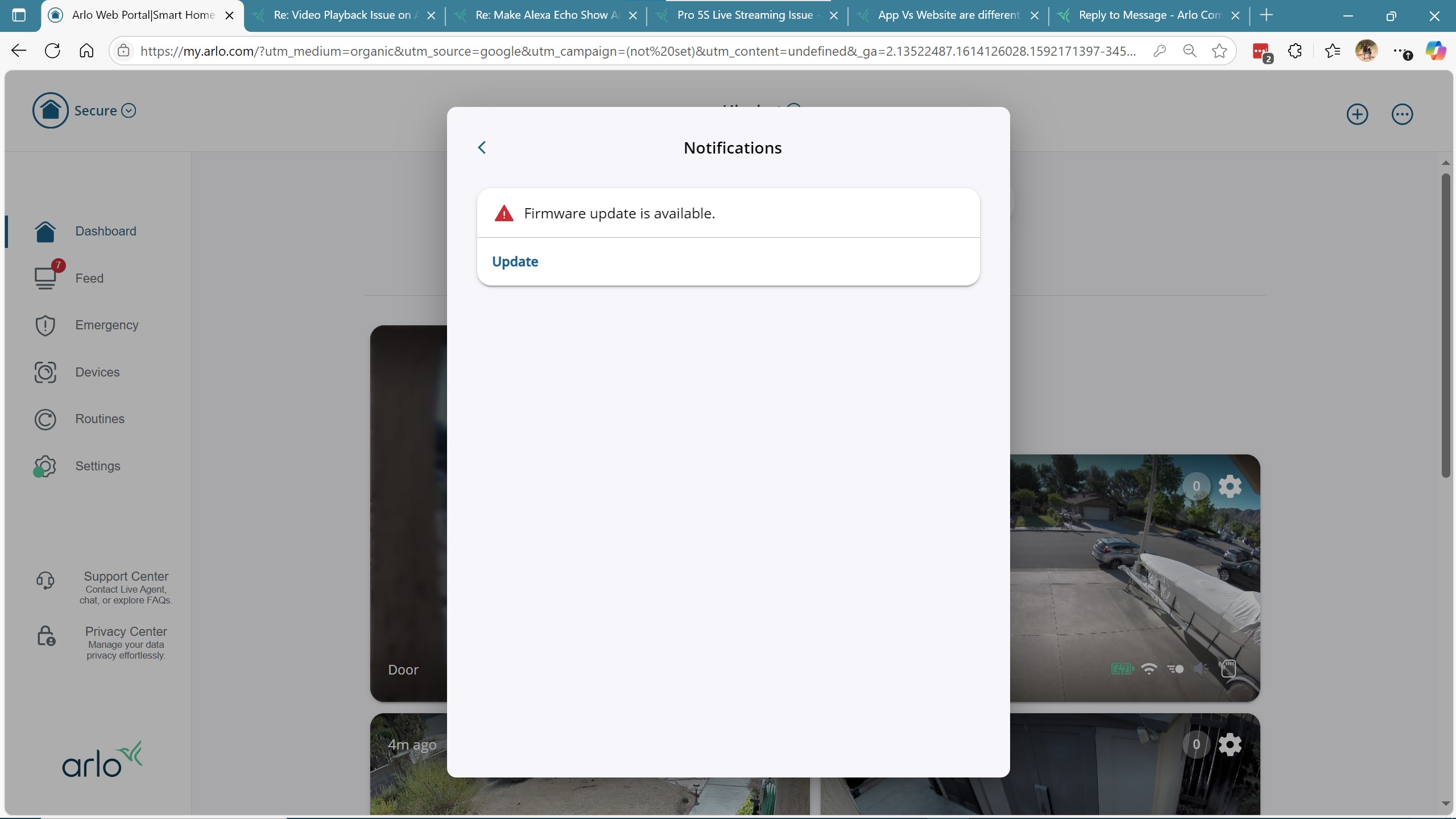Switch to App Vs Website tab

coord(948,15)
